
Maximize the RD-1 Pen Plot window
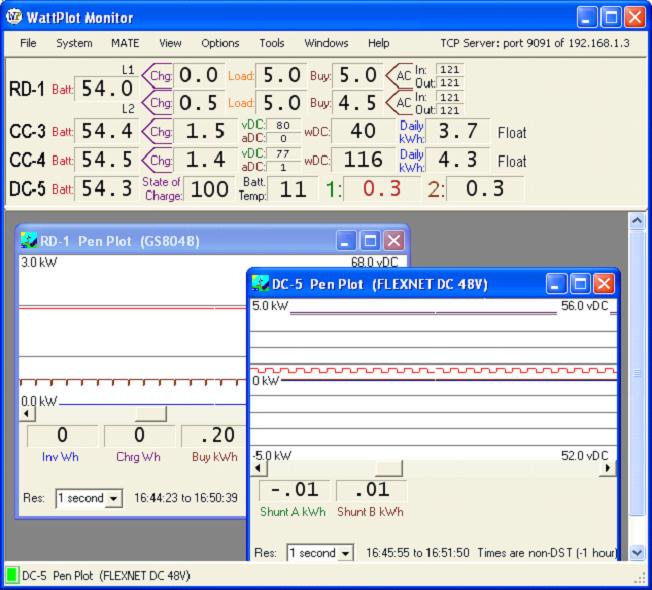370,240
